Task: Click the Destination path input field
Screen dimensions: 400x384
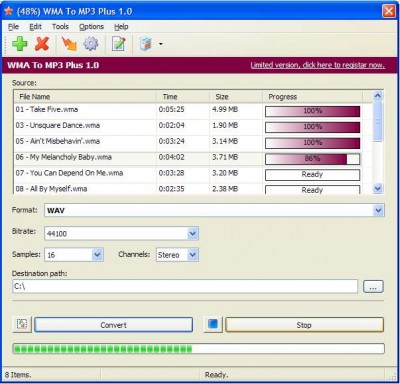Action: pyautogui.click(x=185, y=286)
